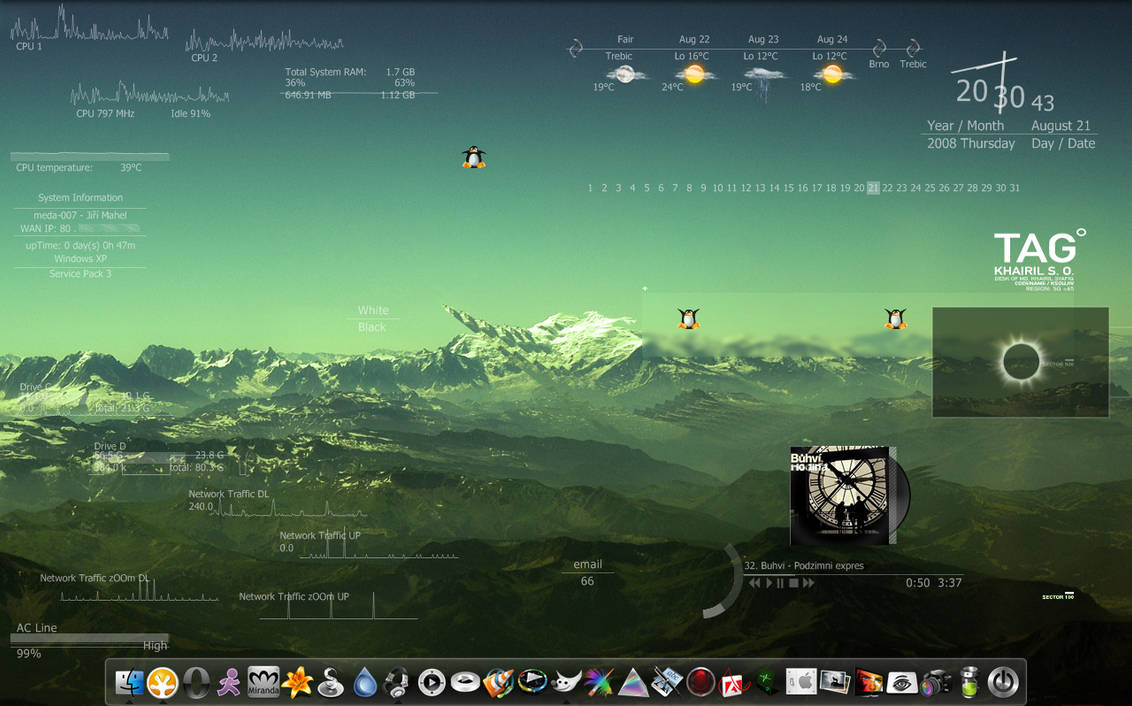
Task: Select date 21 on the calendar strip
Action: [x=872, y=187]
